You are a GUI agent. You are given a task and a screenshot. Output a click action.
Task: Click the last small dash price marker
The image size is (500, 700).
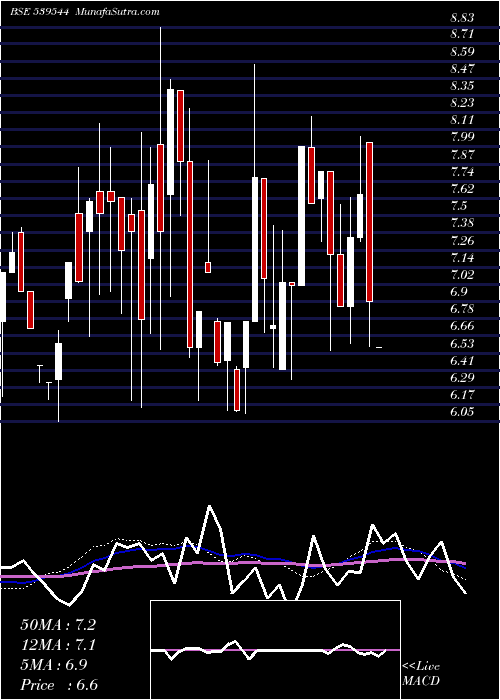[x=379, y=347]
